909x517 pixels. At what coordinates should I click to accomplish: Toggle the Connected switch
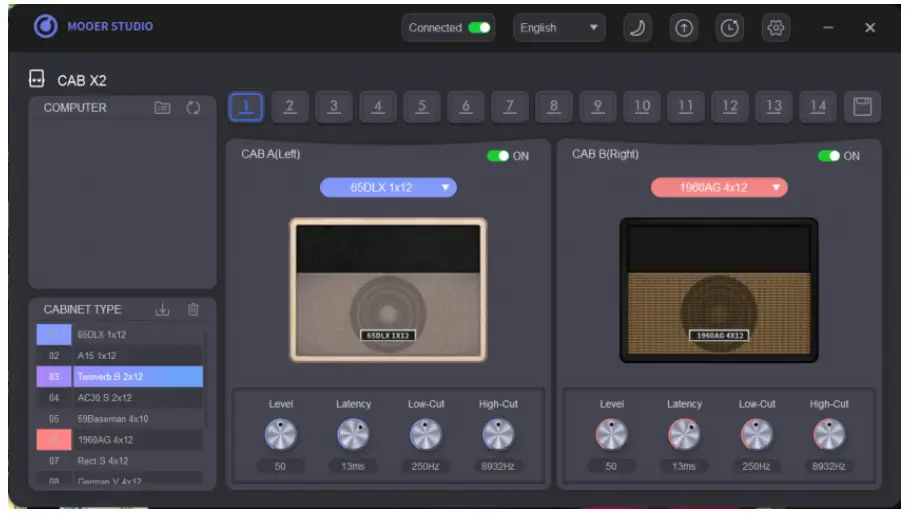coord(479,28)
